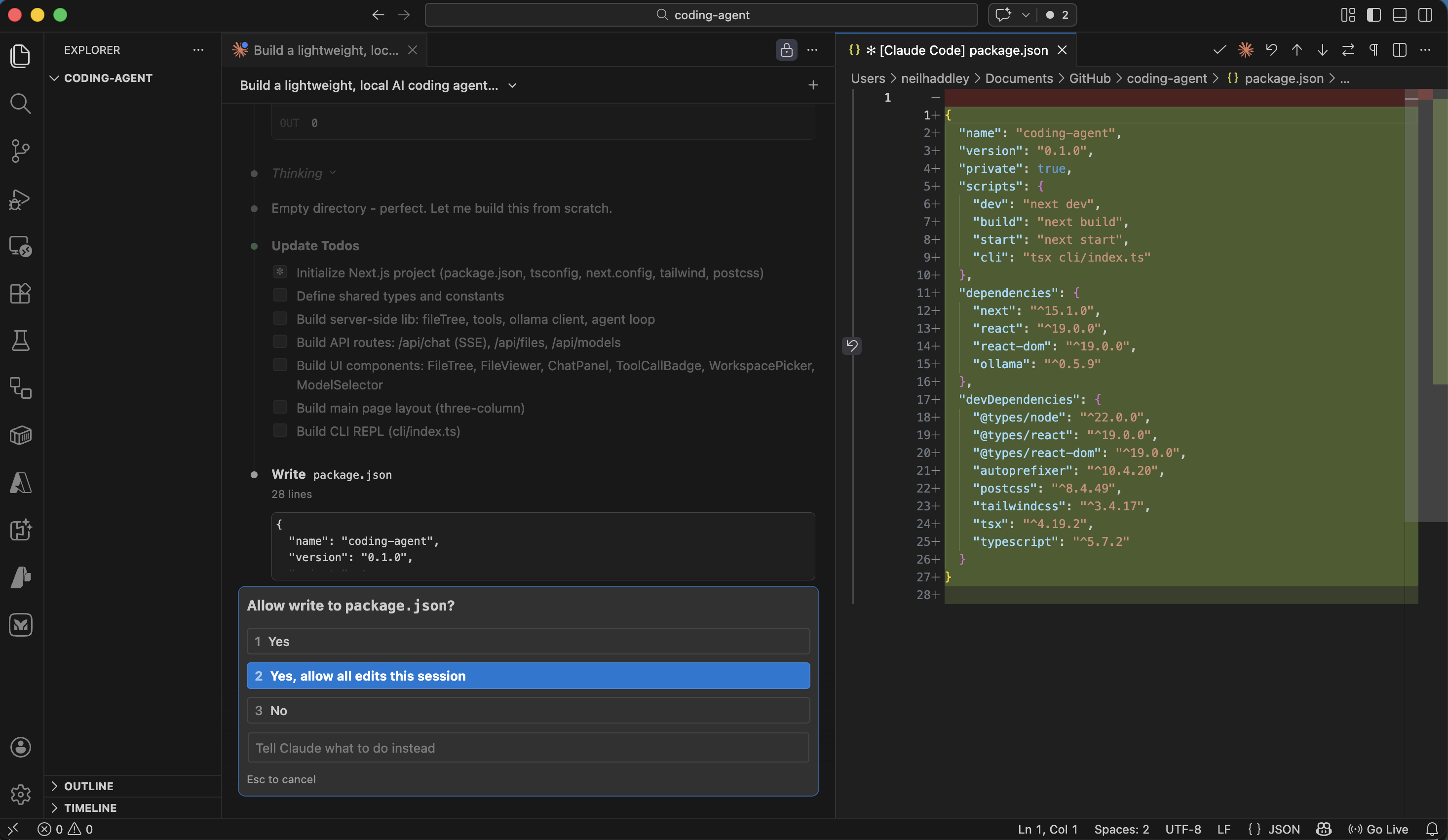Expand the Thinking section chevron
The width and height of the screenshot is (1448, 840).
click(x=333, y=173)
